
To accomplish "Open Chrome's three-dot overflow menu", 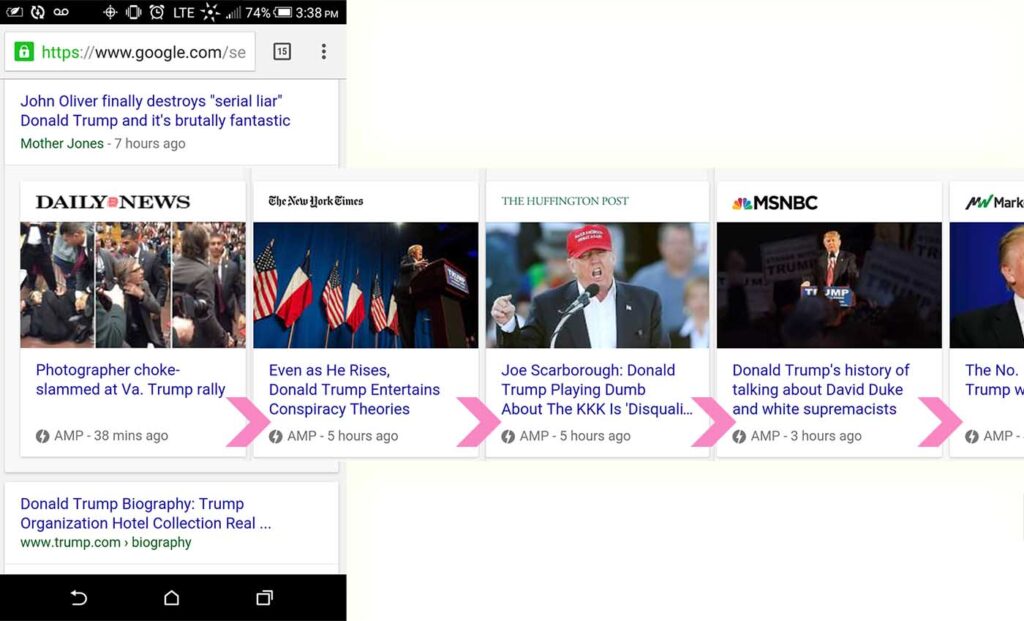I will click(x=323, y=52).
